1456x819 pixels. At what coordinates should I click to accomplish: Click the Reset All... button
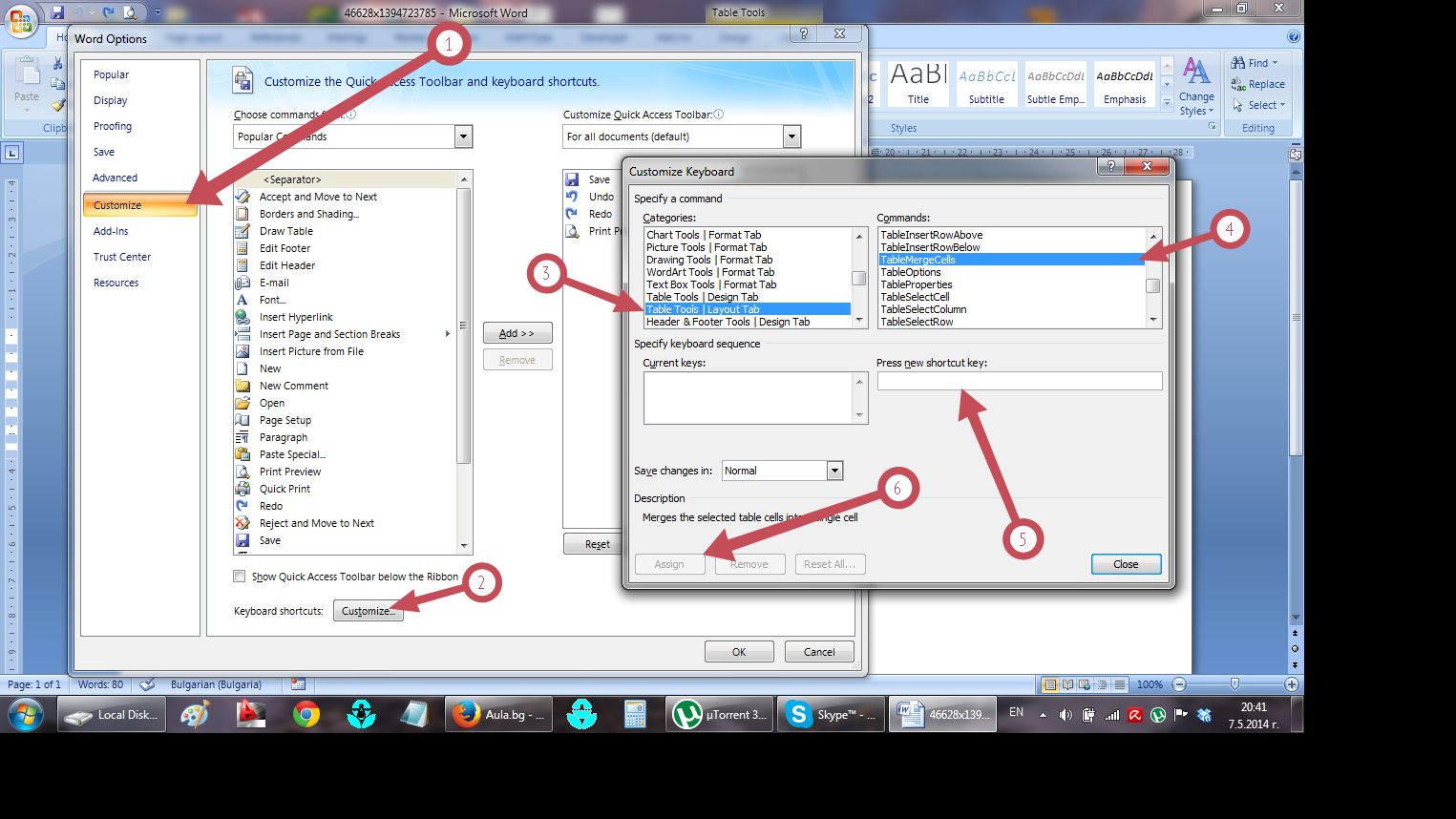tap(830, 564)
